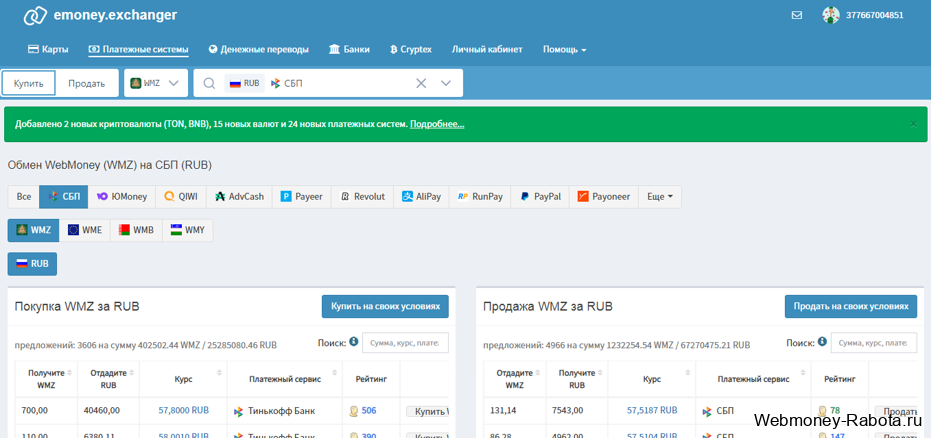Sort by the Отдадите RUB column arrows
Viewport: 931px width, 438px height.
132,373
